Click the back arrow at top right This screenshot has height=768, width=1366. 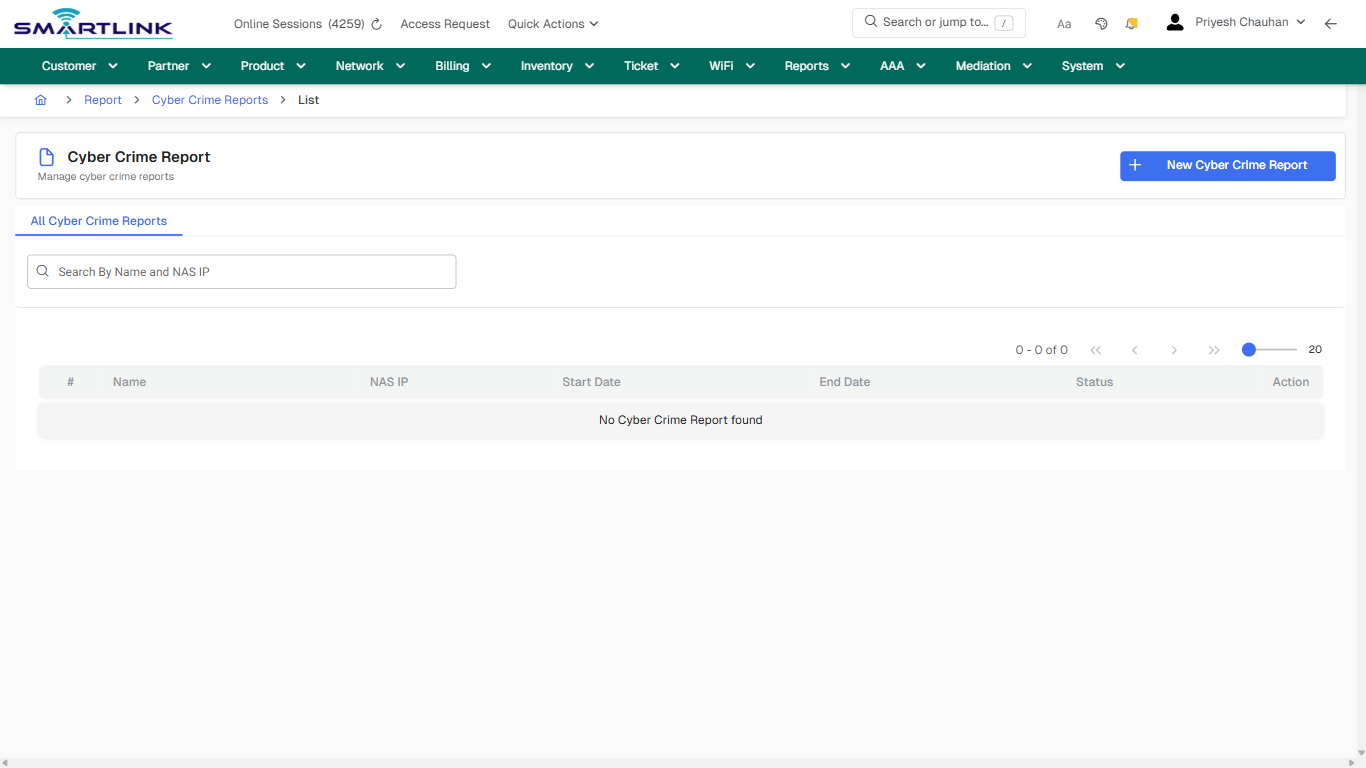point(1331,23)
